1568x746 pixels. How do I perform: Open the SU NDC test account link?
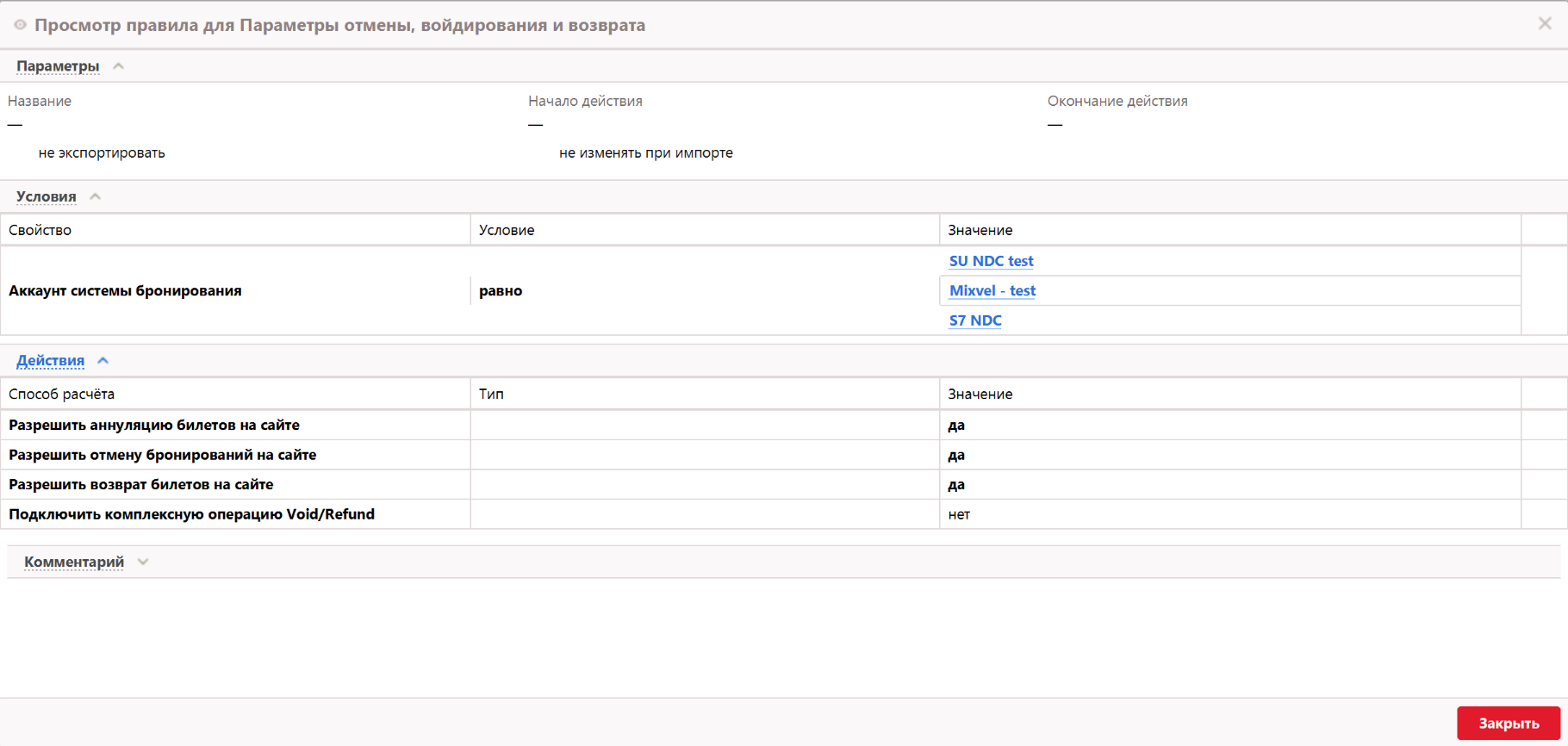[x=991, y=261]
